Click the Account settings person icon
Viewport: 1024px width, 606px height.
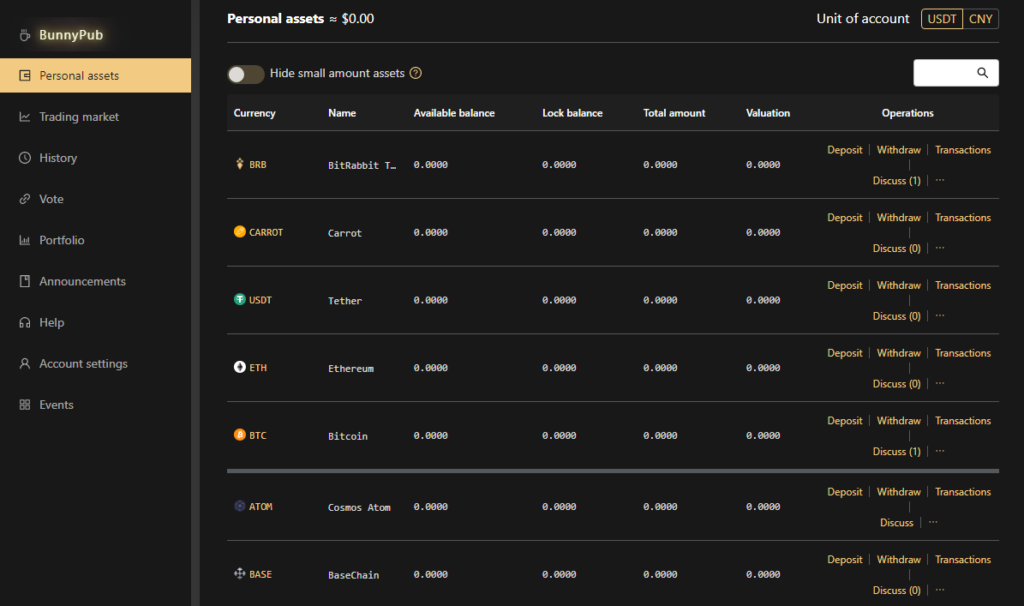(25, 364)
